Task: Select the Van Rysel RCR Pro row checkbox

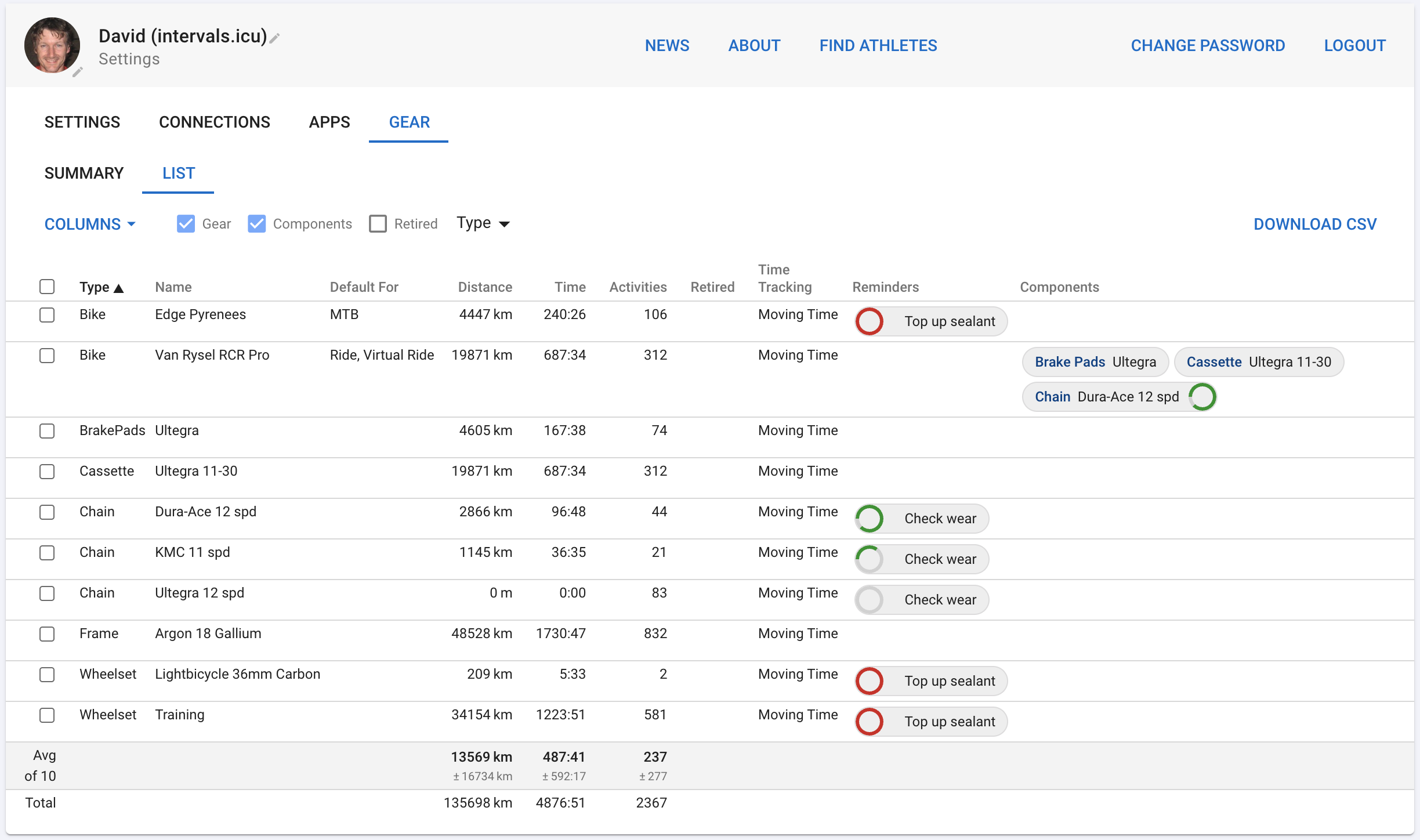Action: tap(47, 355)
